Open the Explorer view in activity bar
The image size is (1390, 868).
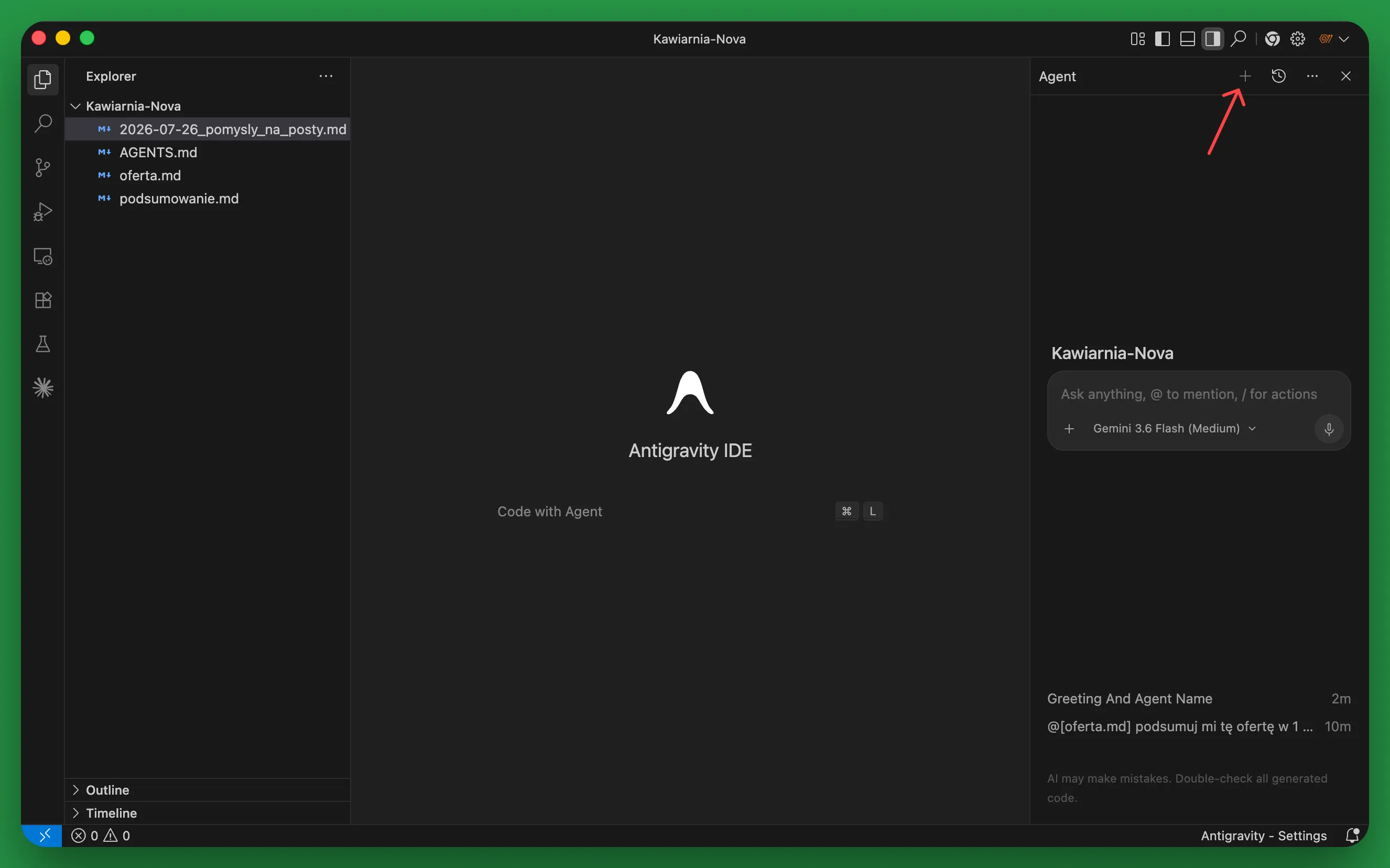point(43,79)
